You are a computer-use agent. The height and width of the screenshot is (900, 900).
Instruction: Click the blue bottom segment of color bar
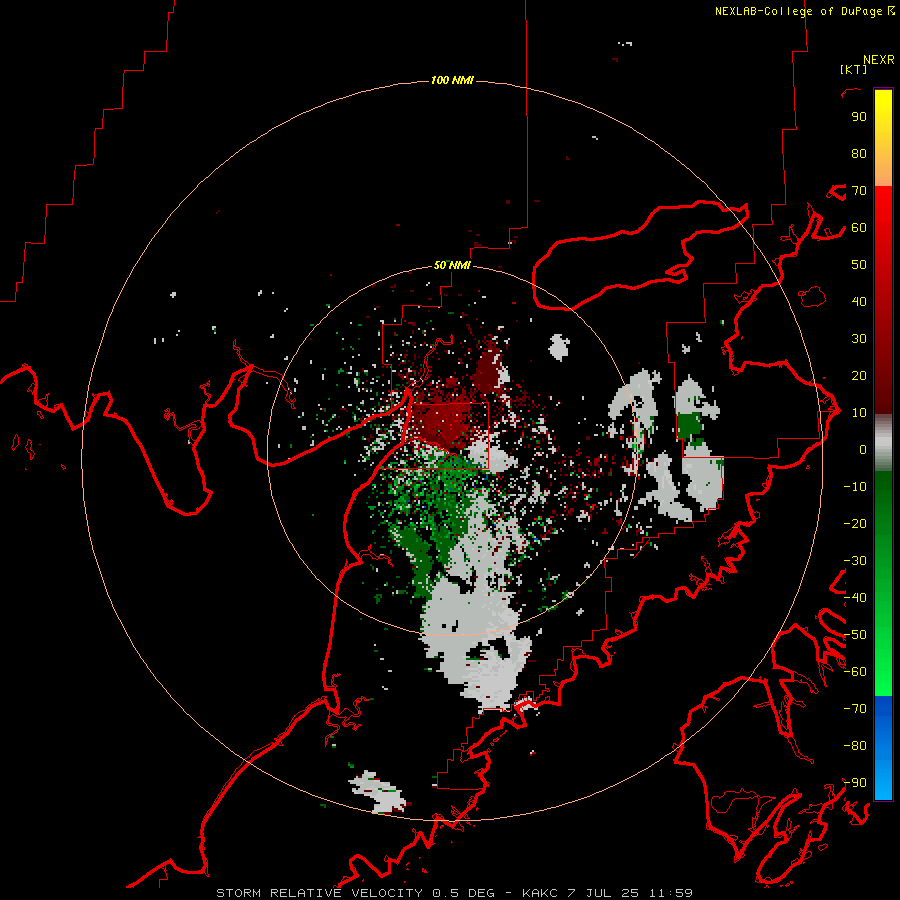[x=883, y=747]
